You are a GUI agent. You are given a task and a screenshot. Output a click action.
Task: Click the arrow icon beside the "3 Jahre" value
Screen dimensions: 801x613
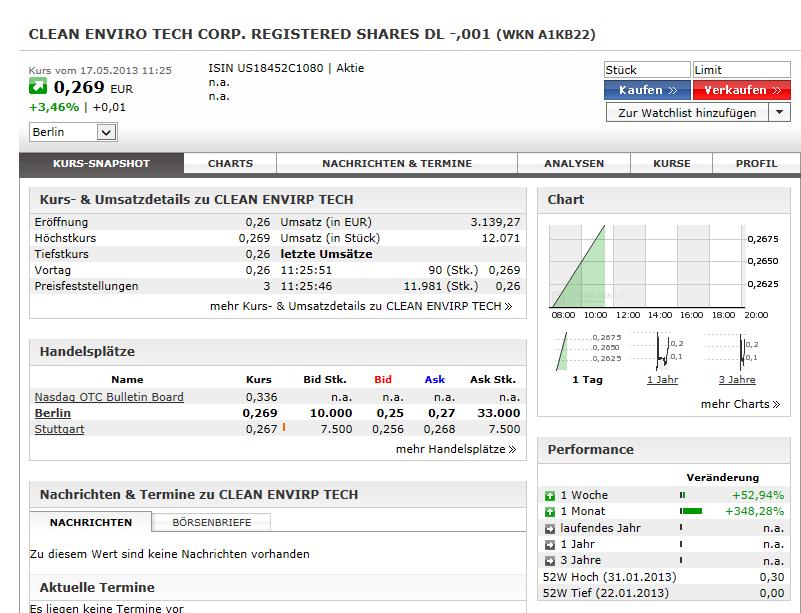548,559
